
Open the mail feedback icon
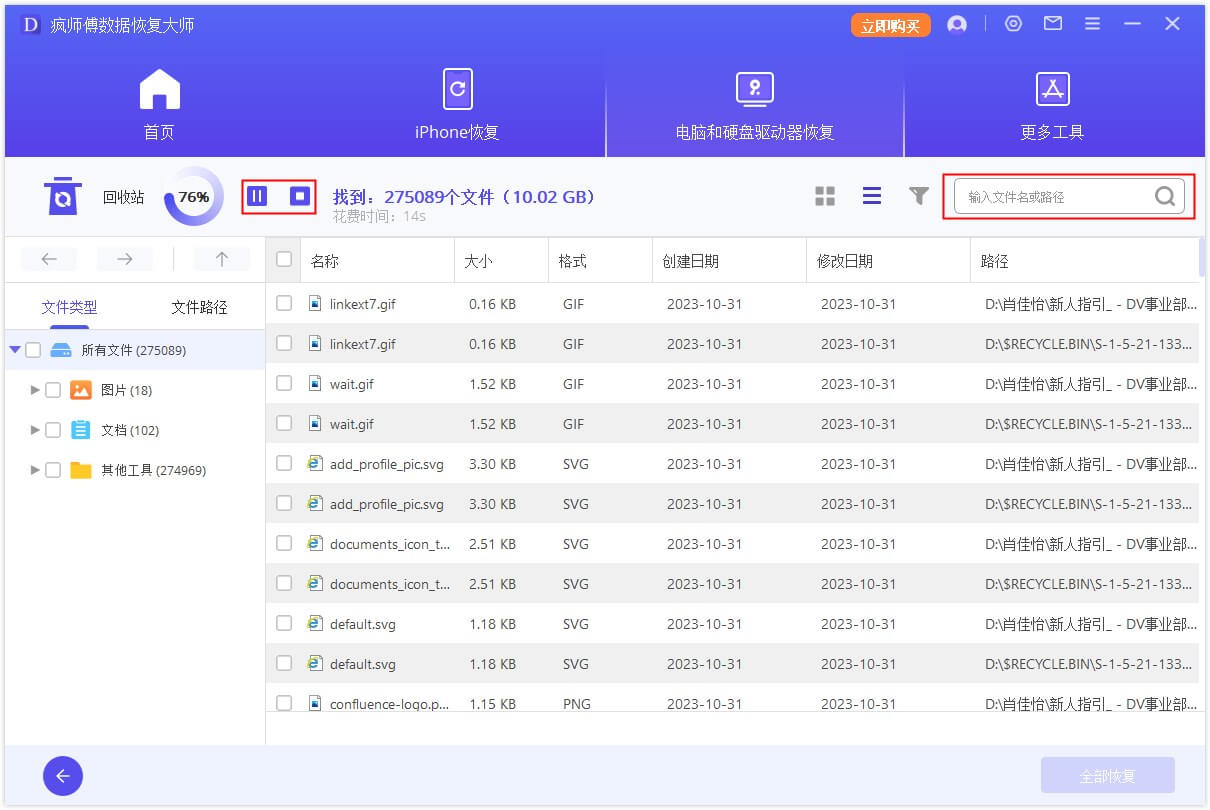coord(1053,23)
